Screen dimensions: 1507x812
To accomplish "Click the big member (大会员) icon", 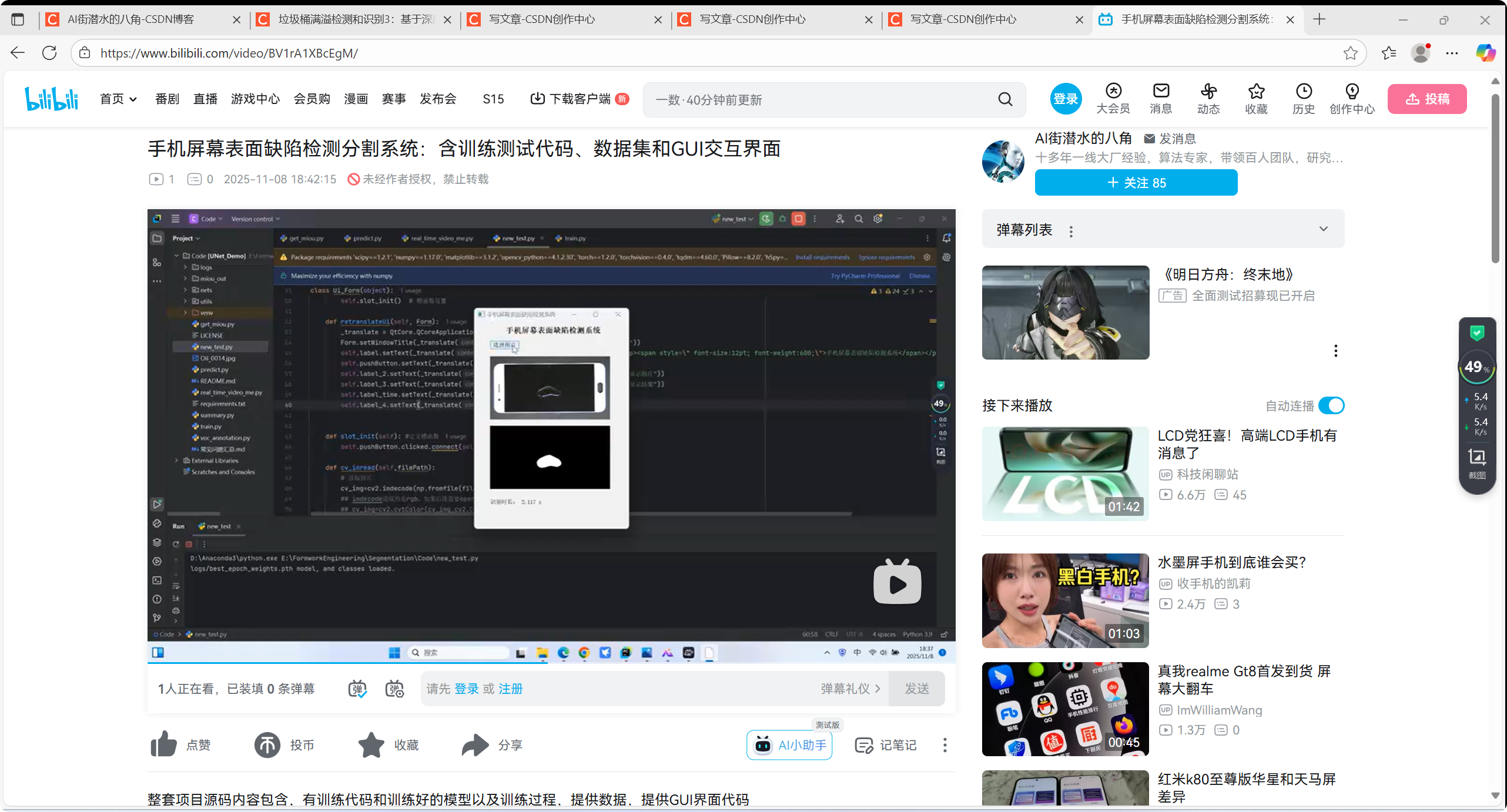I will point(1113,92).
